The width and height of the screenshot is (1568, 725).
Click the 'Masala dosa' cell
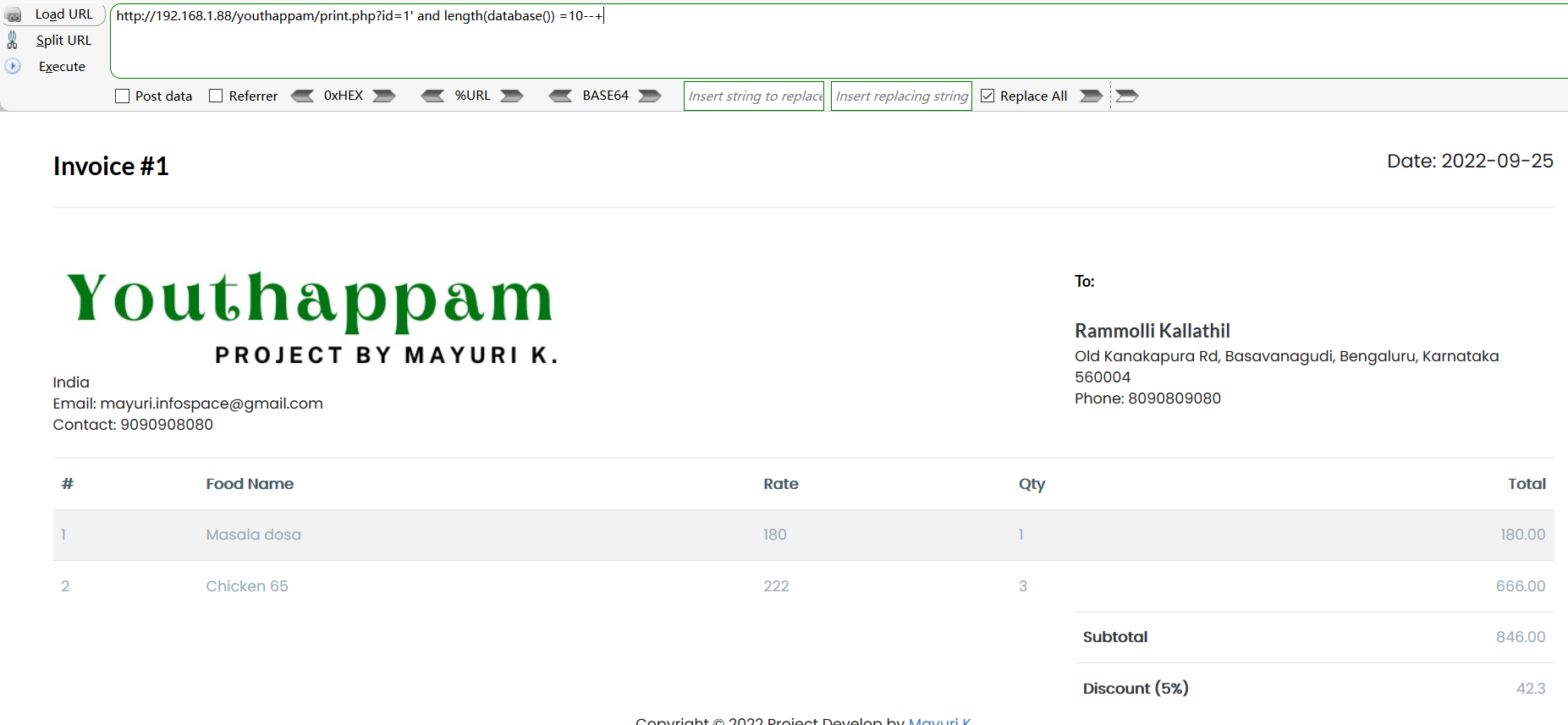(x=254, y=535)
